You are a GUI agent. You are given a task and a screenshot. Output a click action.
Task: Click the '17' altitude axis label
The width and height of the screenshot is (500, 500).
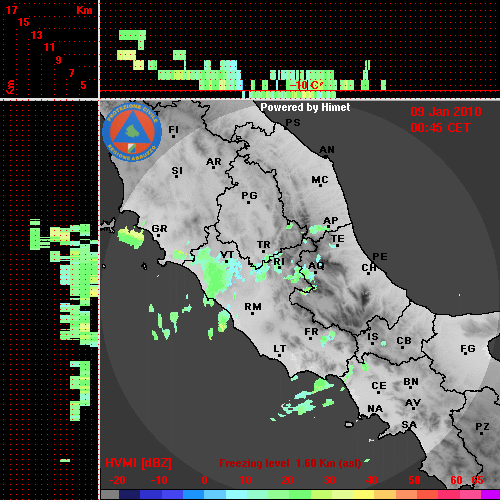click(x=11, y=10)
